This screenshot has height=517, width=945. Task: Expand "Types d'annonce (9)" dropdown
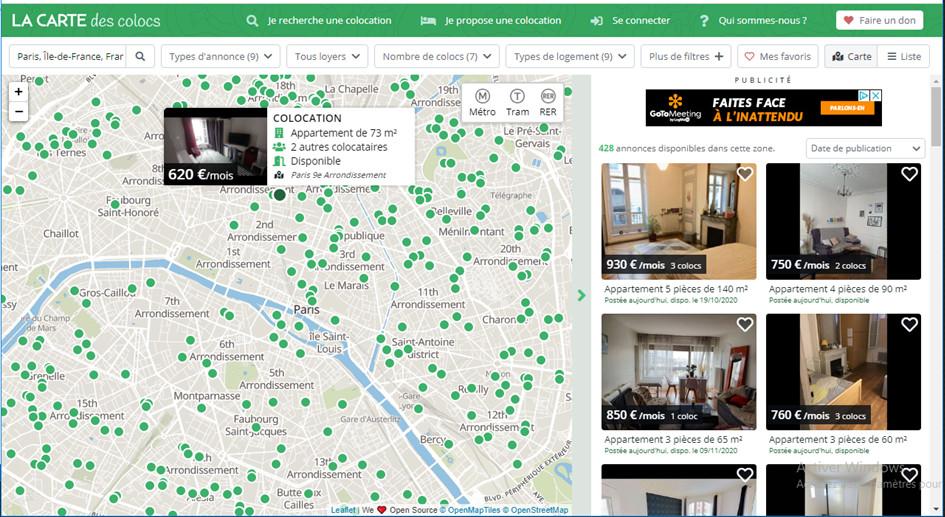click(x=221, y=56)
